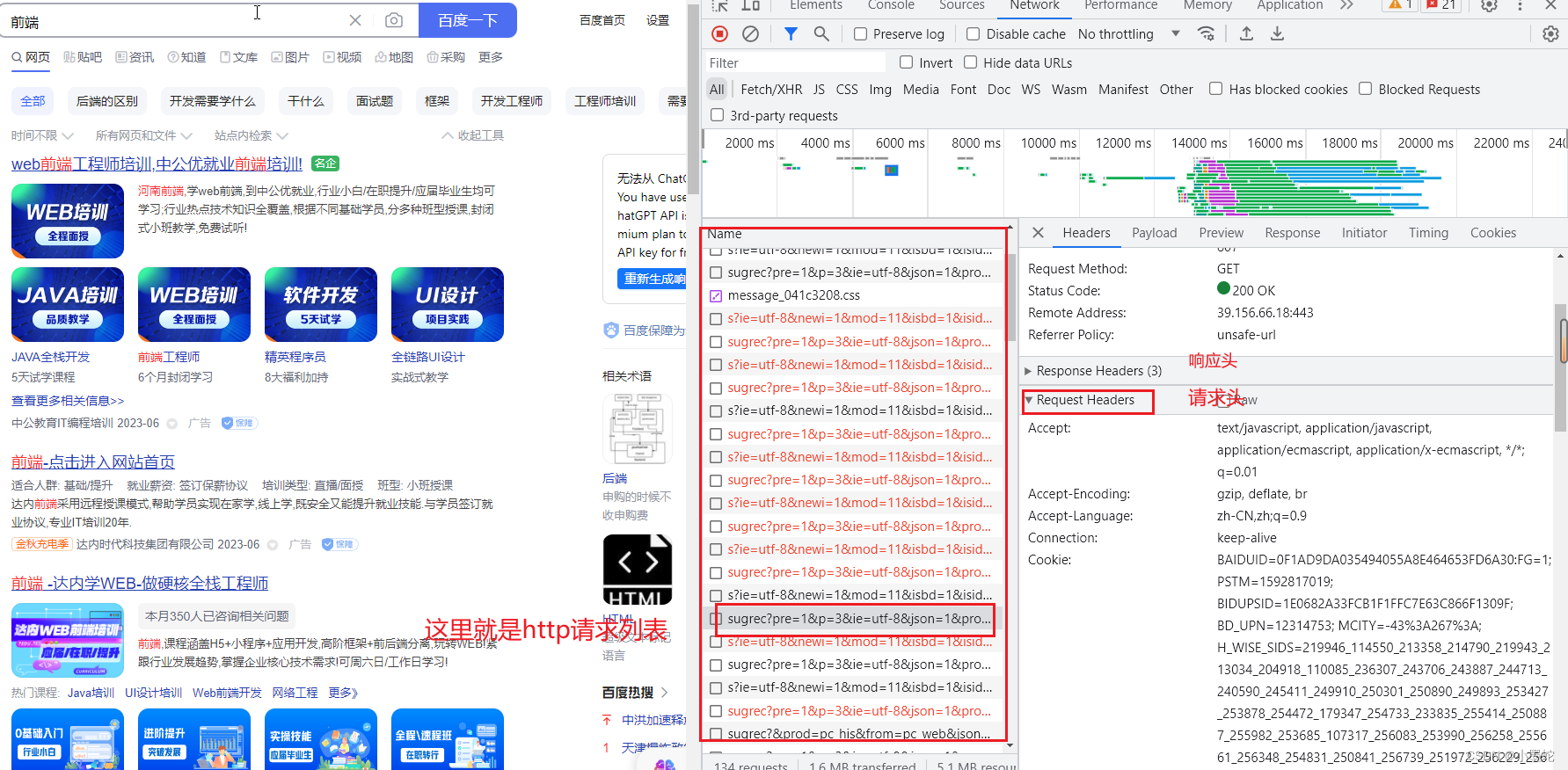Screen dimensions: 1568x770
Task: Open Baidu 知道 category
Action: pos(186,57)
